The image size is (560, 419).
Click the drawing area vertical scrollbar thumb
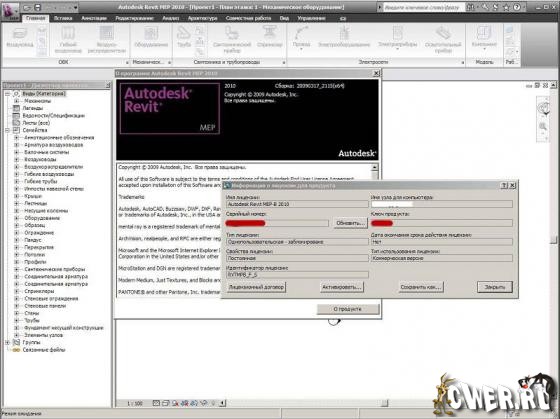coord(553,240)
